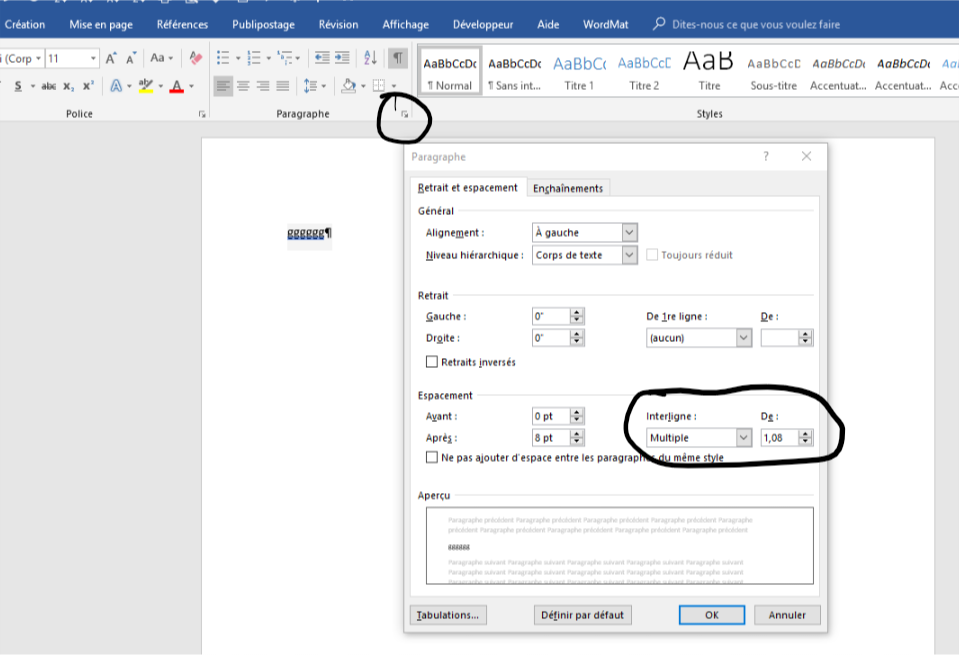
Task: Open highlight color dropdown arrow
Action: [161, 86]
